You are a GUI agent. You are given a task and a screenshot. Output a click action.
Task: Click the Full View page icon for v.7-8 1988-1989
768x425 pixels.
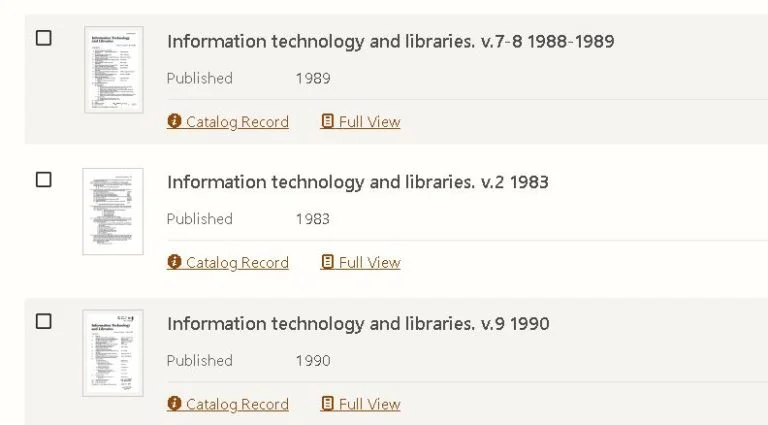point(327,122)
